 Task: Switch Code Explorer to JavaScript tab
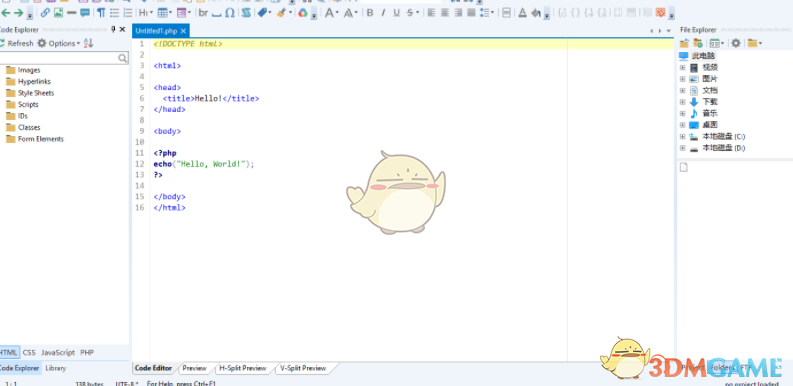click(x=58, y=353)
